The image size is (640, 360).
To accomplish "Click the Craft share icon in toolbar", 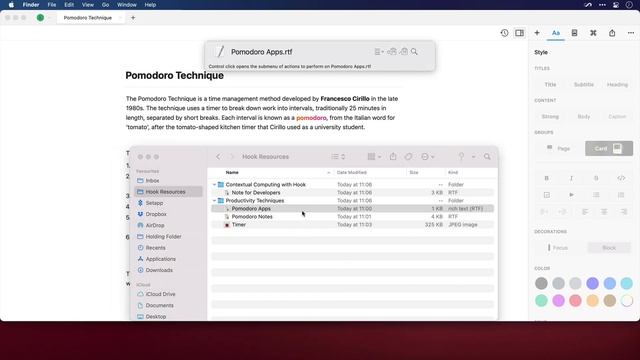I will (612, 33).
